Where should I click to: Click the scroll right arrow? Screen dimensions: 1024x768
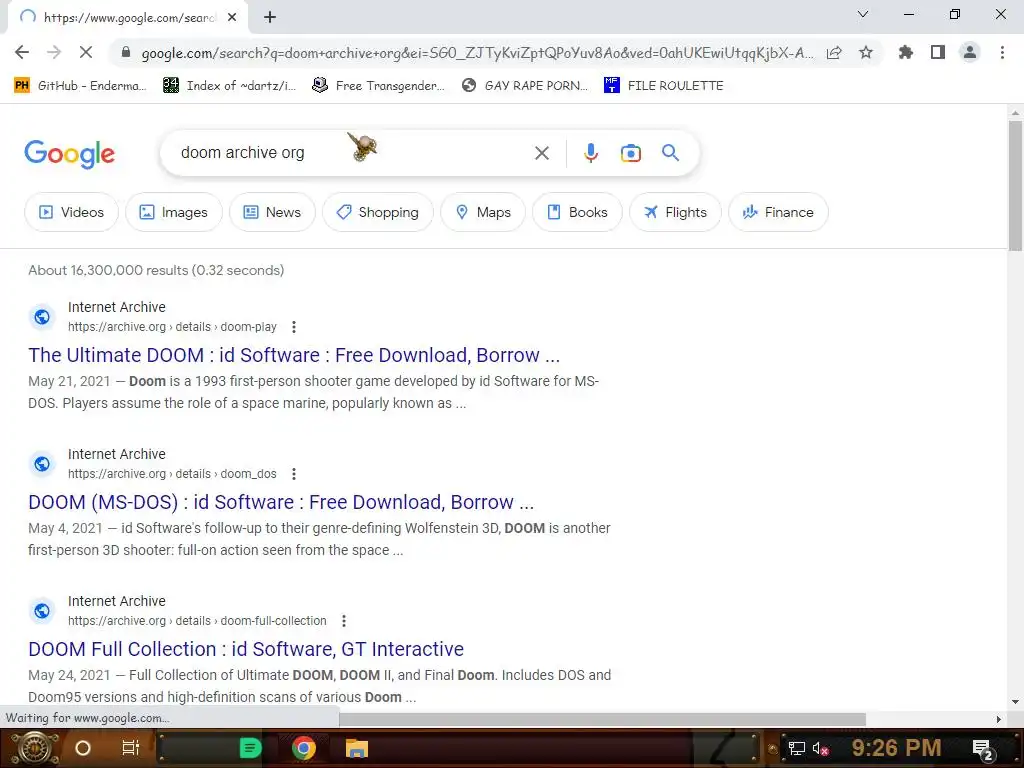coord(999,719)
